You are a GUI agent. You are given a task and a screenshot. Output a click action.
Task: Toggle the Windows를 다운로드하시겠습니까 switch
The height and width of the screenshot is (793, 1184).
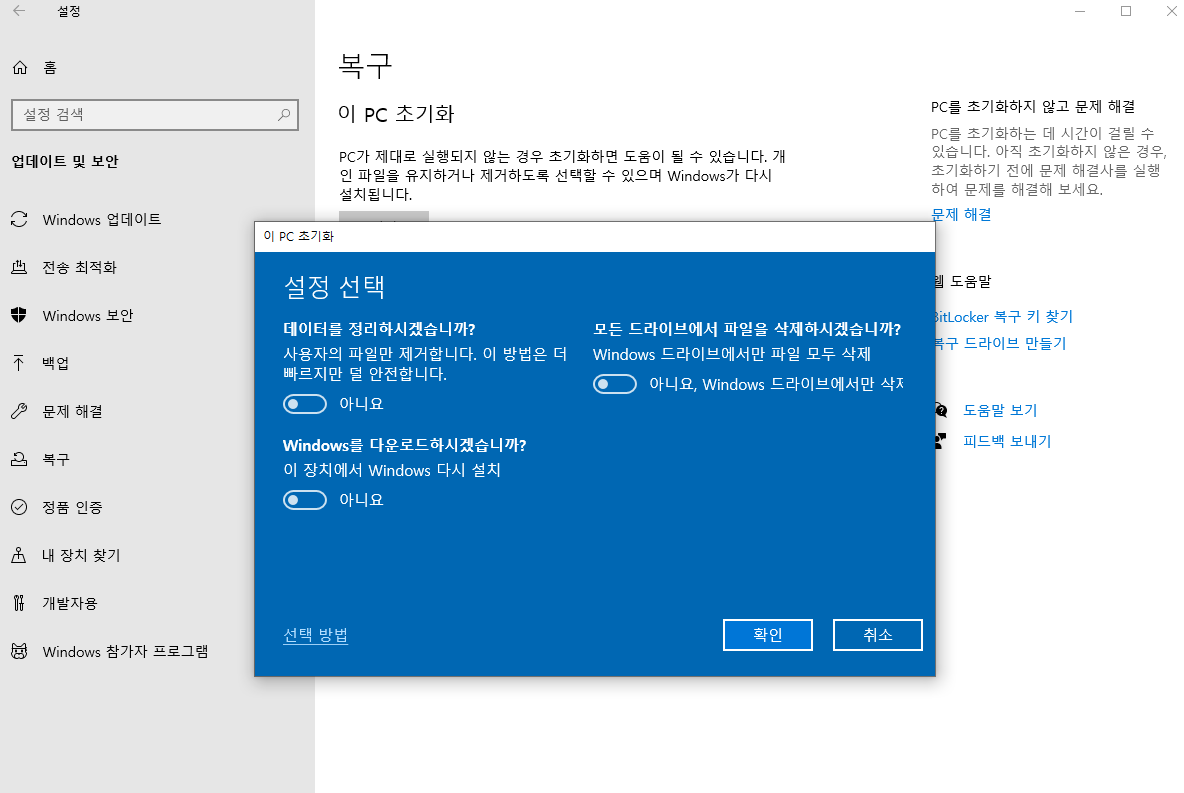[305, 500]
